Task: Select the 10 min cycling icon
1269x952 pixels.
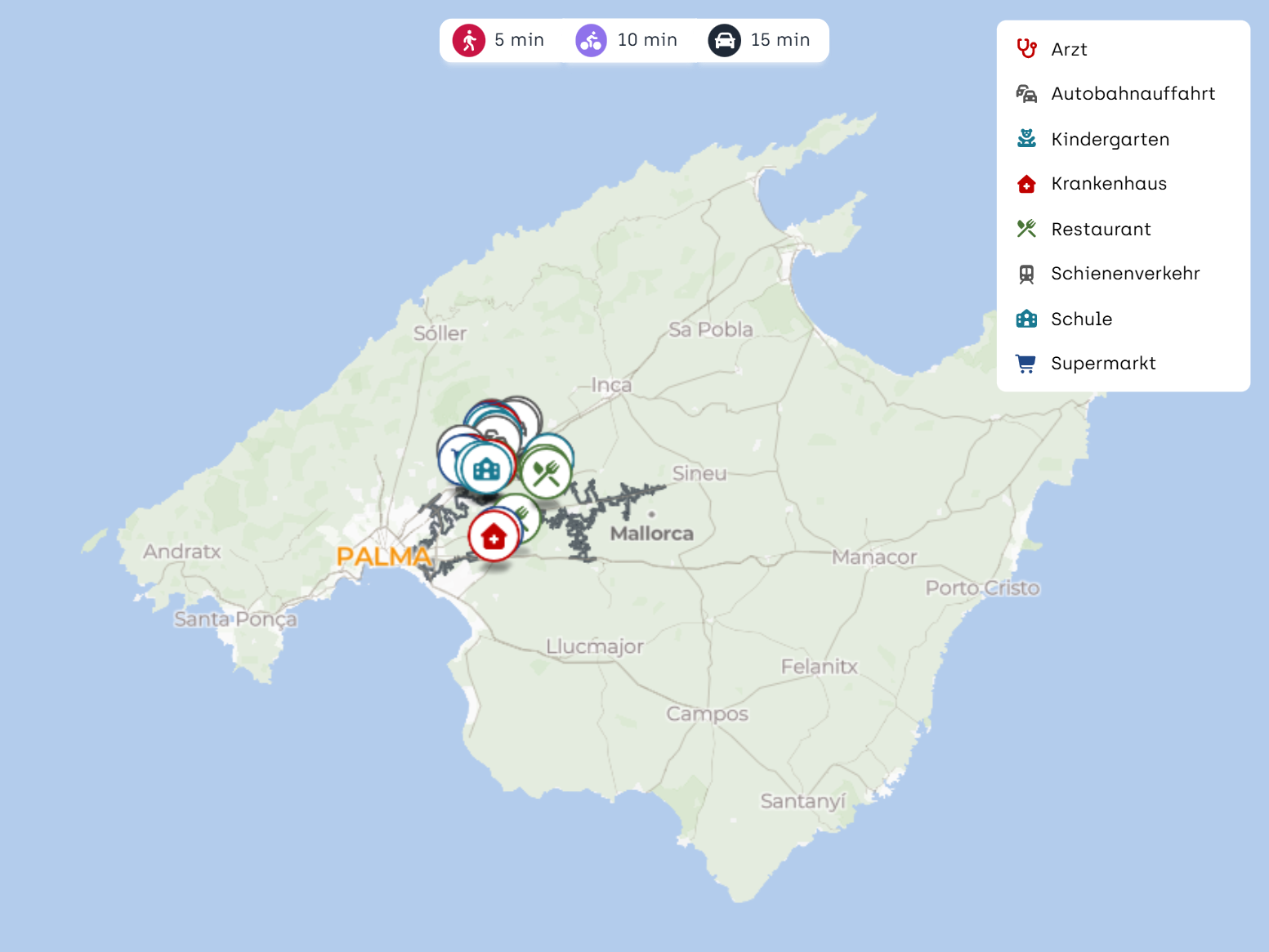Action: 591,40
